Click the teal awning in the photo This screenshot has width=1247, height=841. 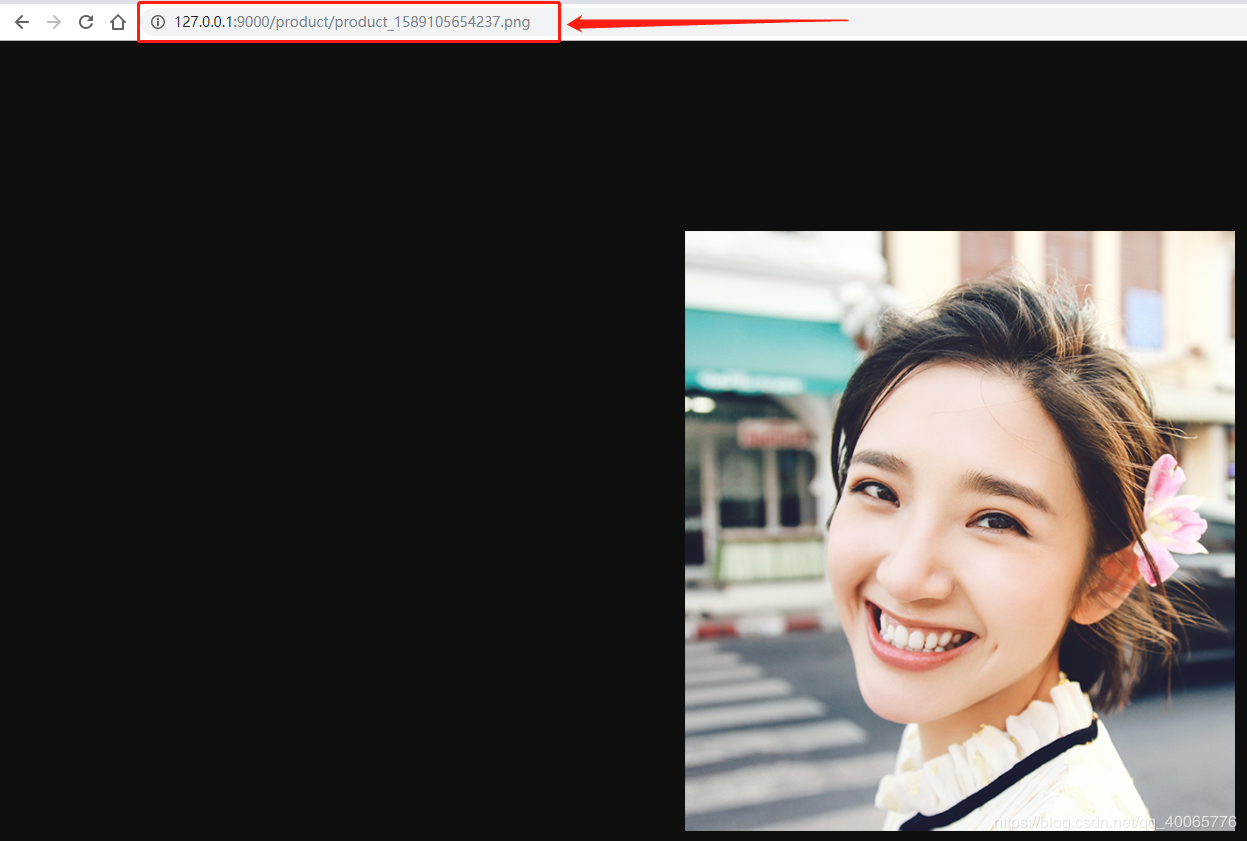pos(768,352)
